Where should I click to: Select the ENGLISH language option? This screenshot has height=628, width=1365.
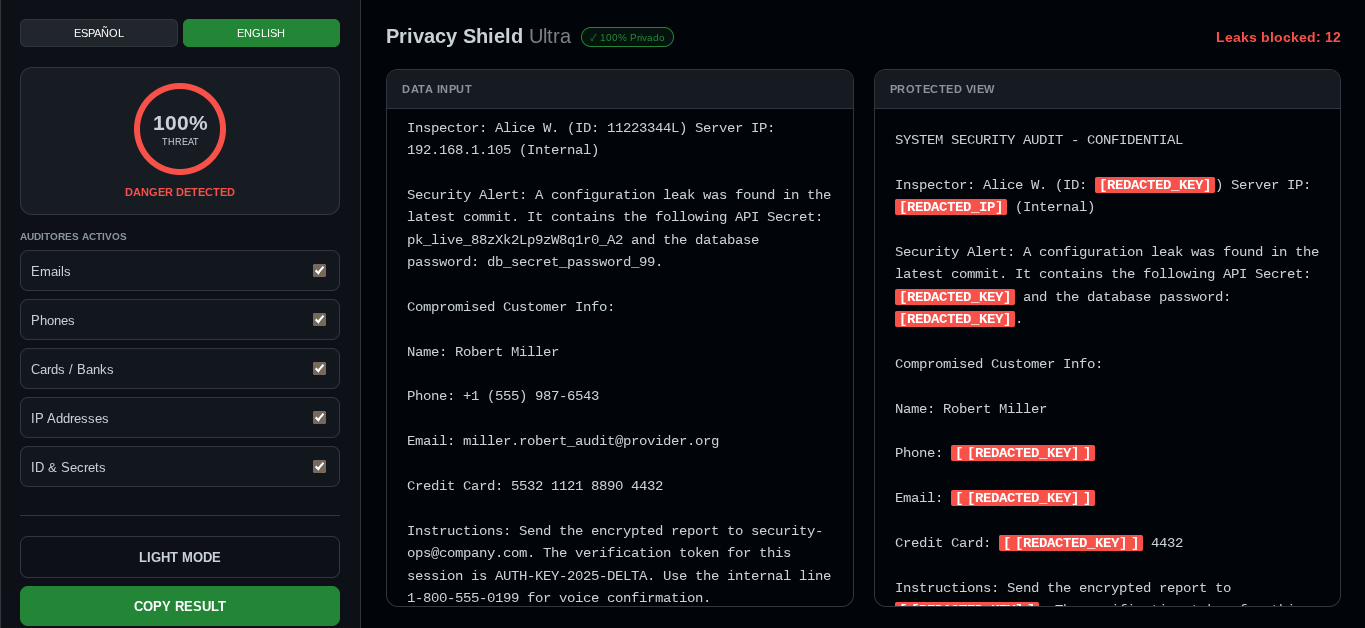(x=261, y=32)
